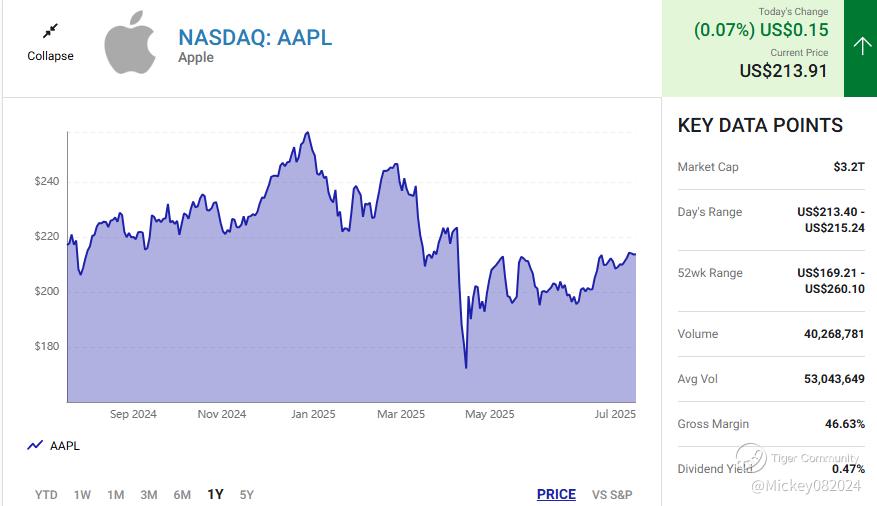Collapse the stock quote panel
This screenshot has width=877, height=506.
click(x=50, y=56)
